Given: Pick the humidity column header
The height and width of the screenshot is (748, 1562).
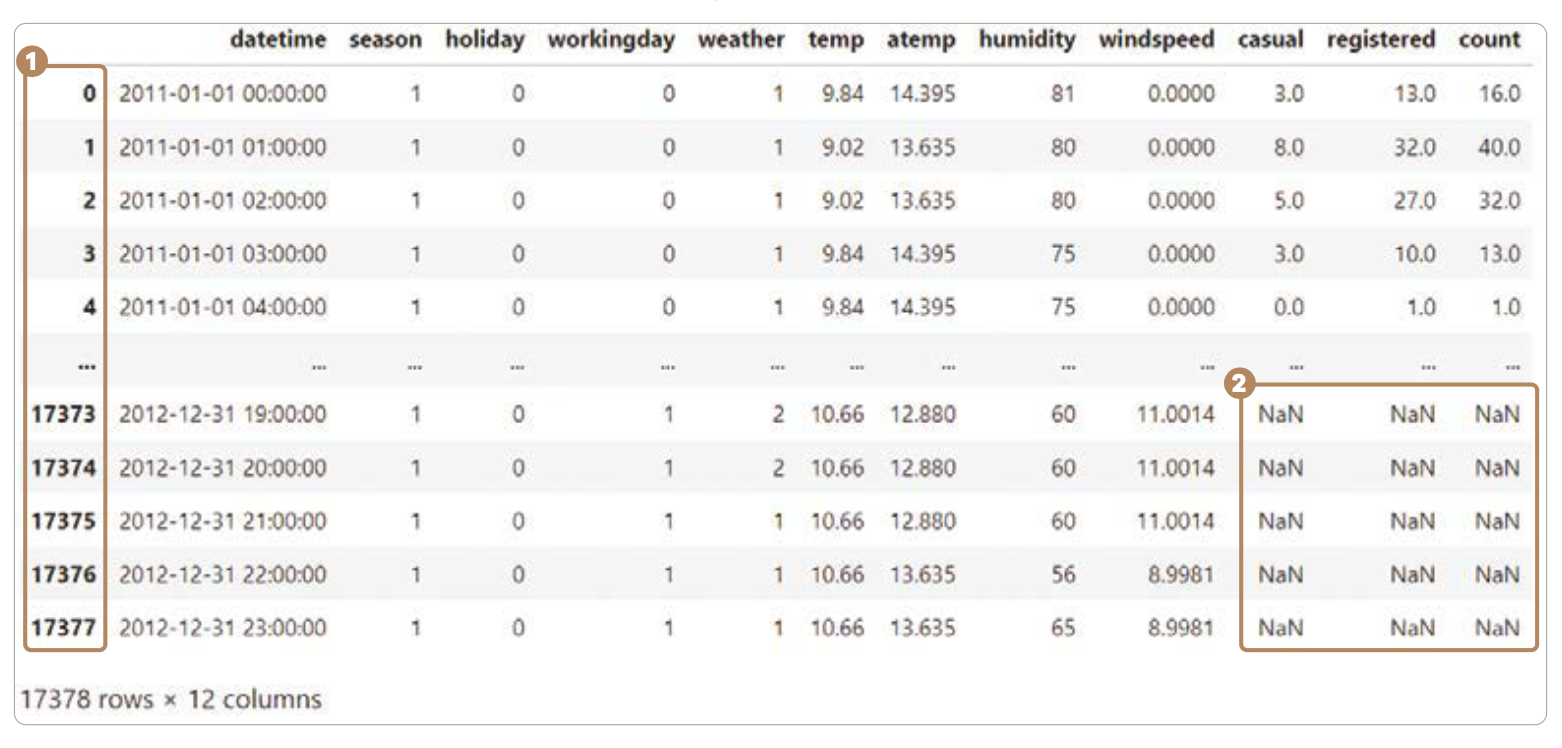Looking at the screenshot, I should pyautogui.click(x=1027, y=41).
